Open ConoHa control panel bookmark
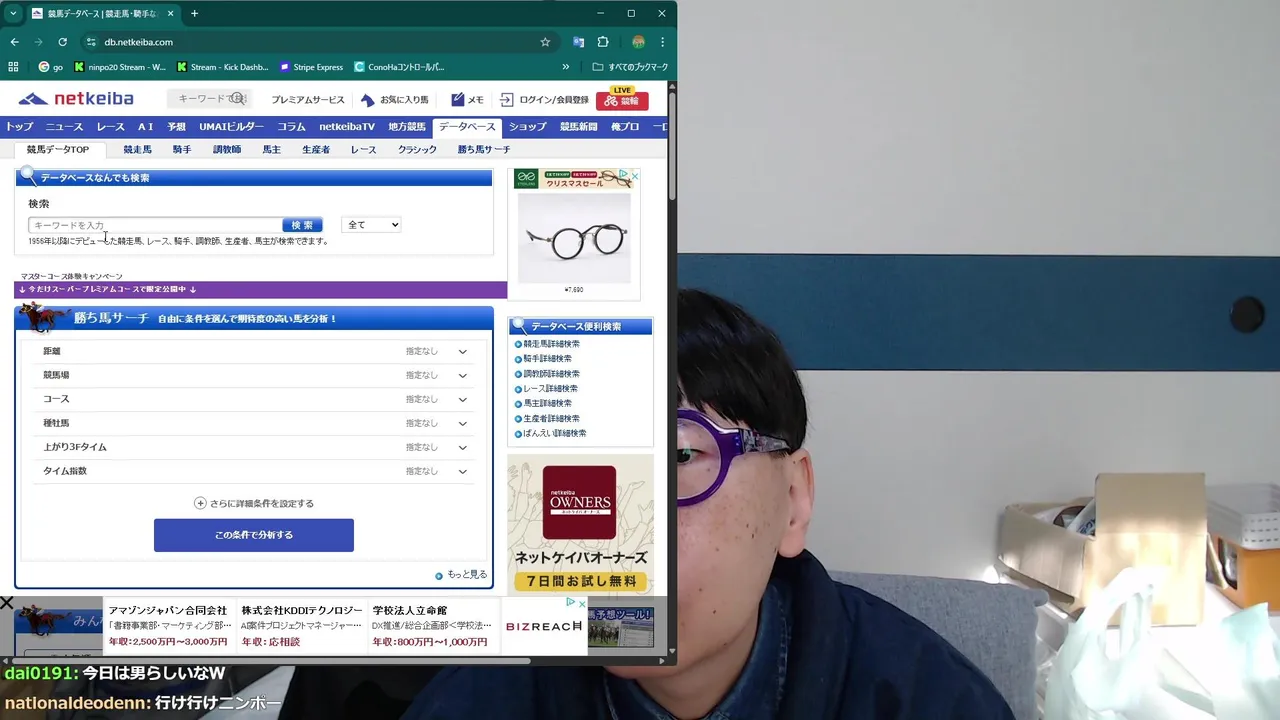This screenshot has height=720, width=1280. click(399, 67)
